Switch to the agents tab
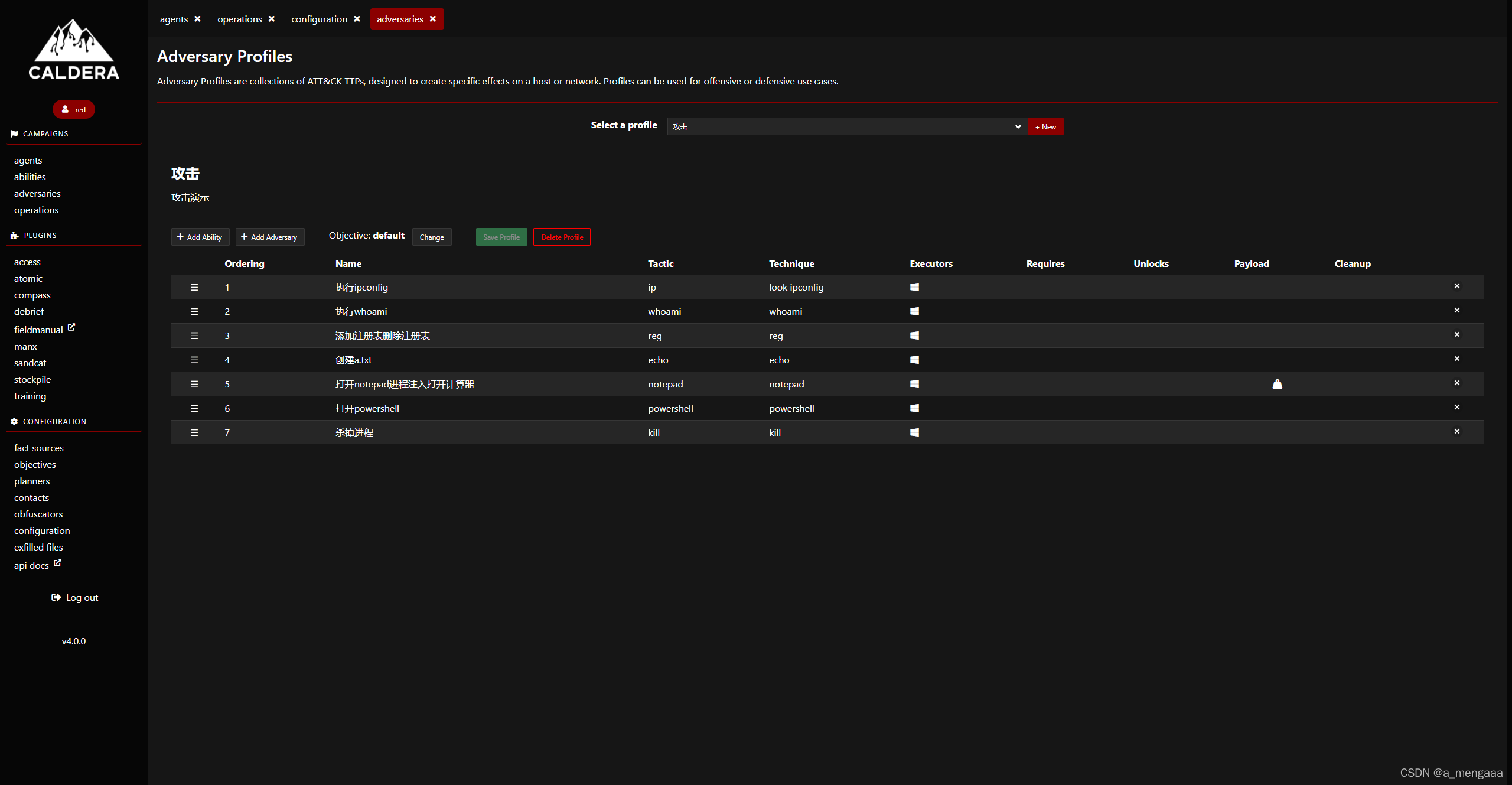This screenshot has width=1512, height=785. click(x=174, y=19)
